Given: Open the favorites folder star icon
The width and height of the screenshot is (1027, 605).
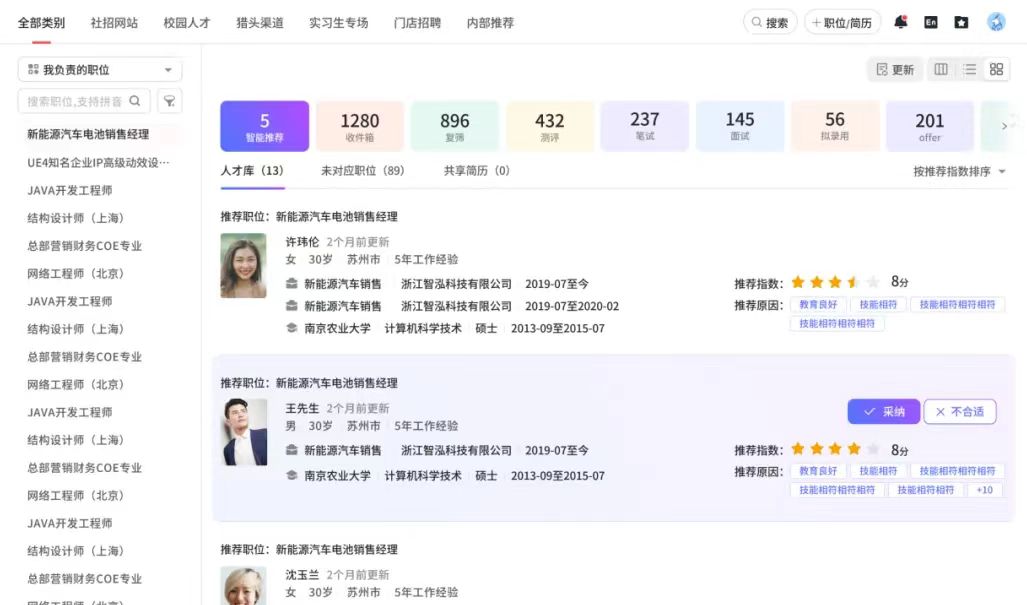Looking at the screenshot, I should click(961, 22).
